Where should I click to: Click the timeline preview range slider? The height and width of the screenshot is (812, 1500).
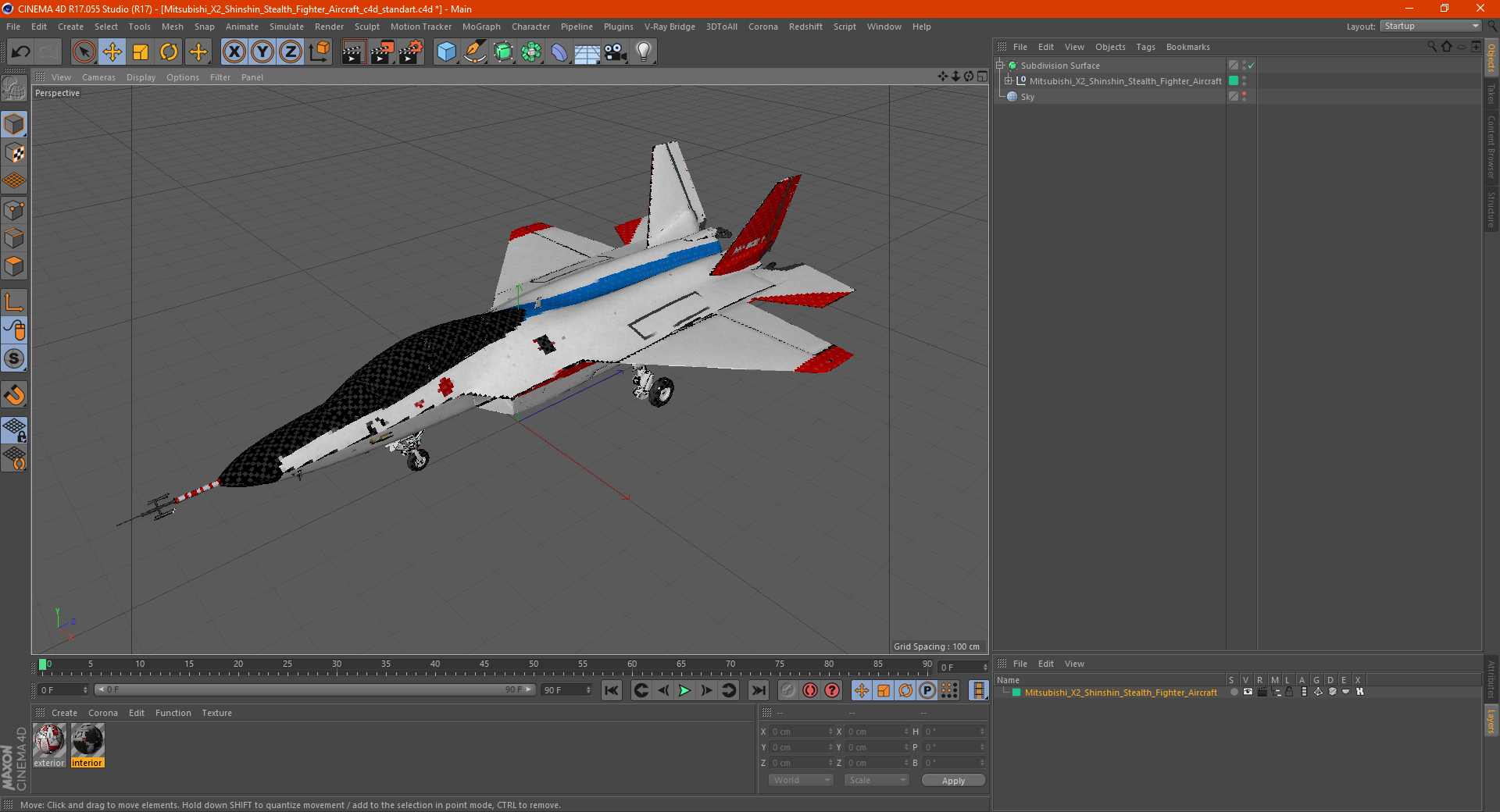tap(314, 689)
